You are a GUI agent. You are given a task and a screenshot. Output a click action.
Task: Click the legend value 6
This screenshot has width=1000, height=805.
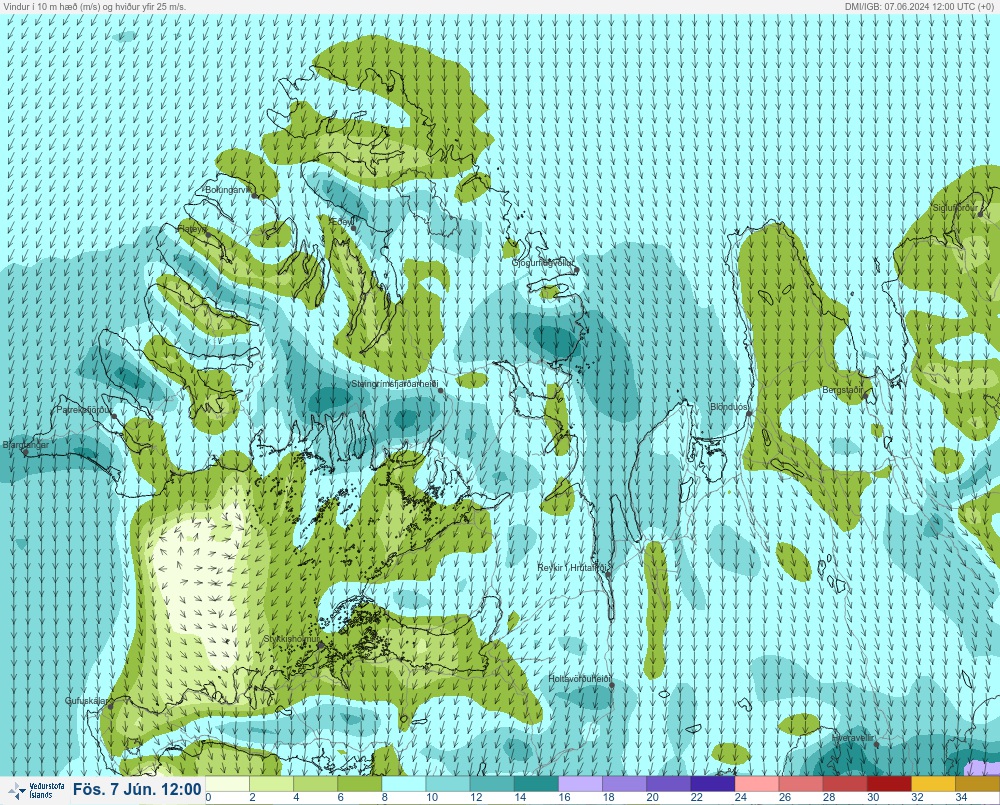pos(341,797)
